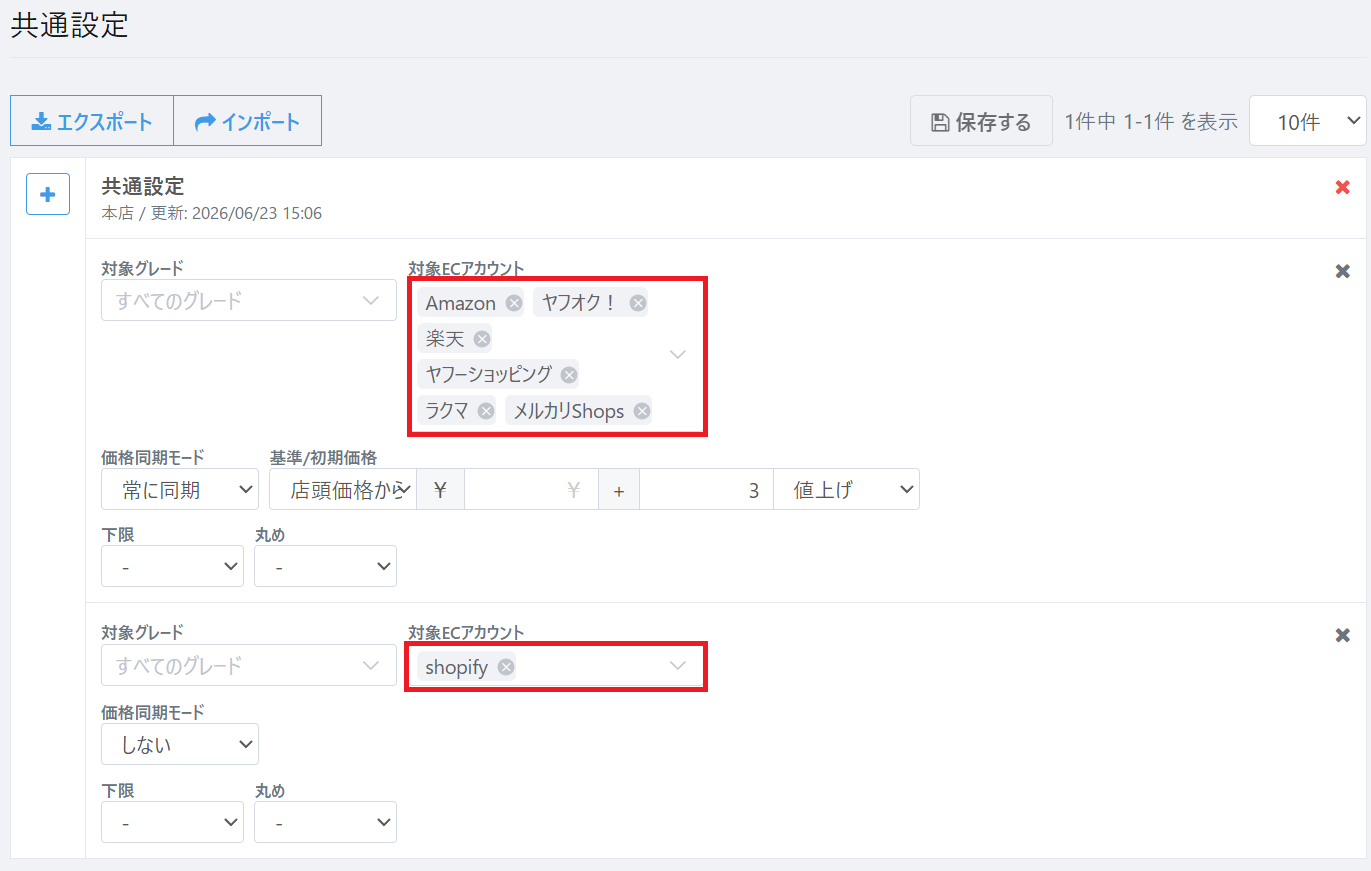Click the 本店 / 更新 timestamp text
Image resolution: width=1371 pixels, height=871 pixels.
[x=212, y=213]
